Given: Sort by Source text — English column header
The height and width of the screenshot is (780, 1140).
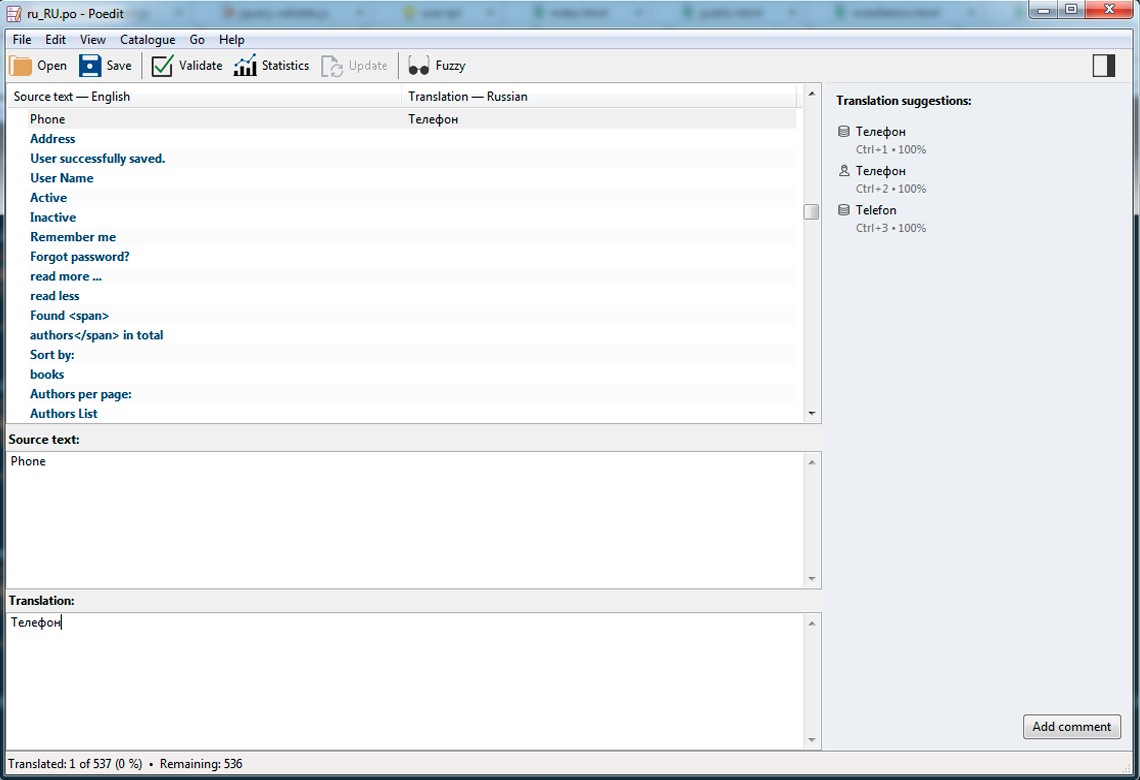Looking at the screenshot, I should tap(200, 97).
